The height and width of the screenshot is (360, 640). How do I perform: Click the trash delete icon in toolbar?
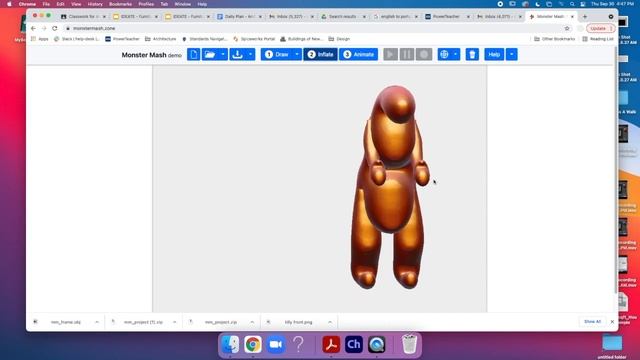pos(472,54)
